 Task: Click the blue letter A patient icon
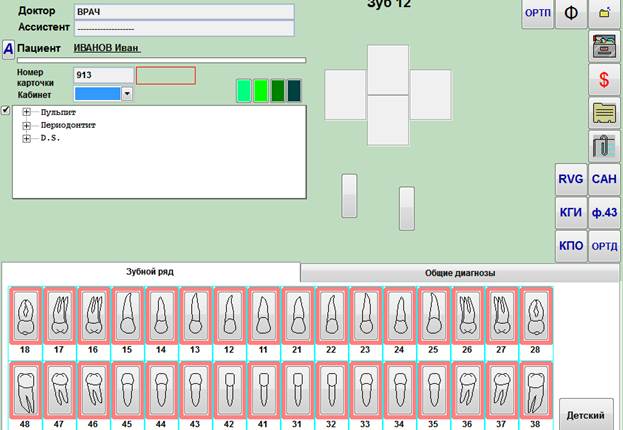tap(8, 48)
